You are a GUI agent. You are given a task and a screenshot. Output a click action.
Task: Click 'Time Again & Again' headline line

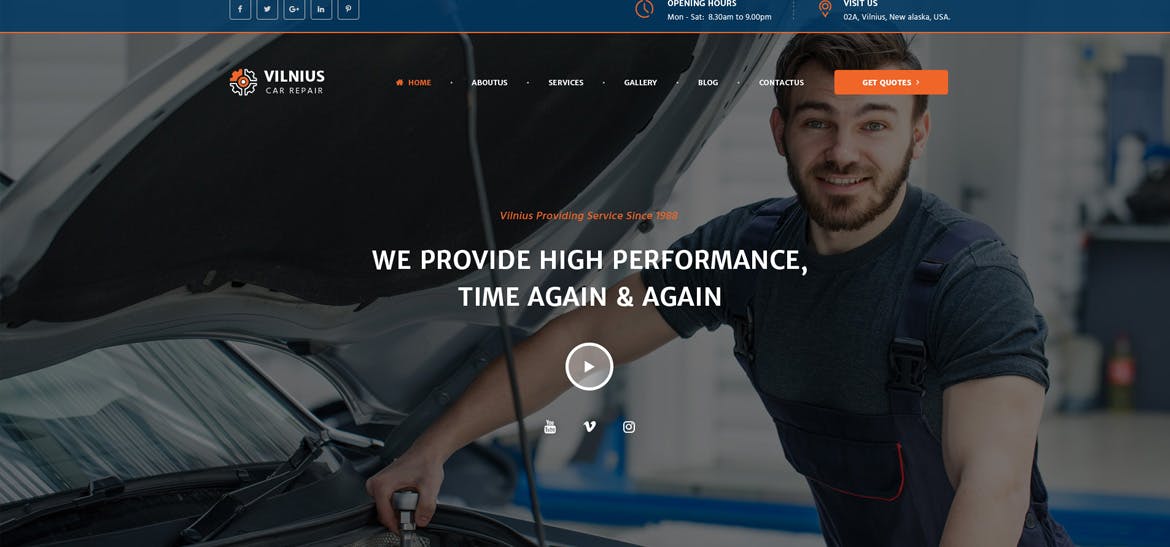(589, 296)
